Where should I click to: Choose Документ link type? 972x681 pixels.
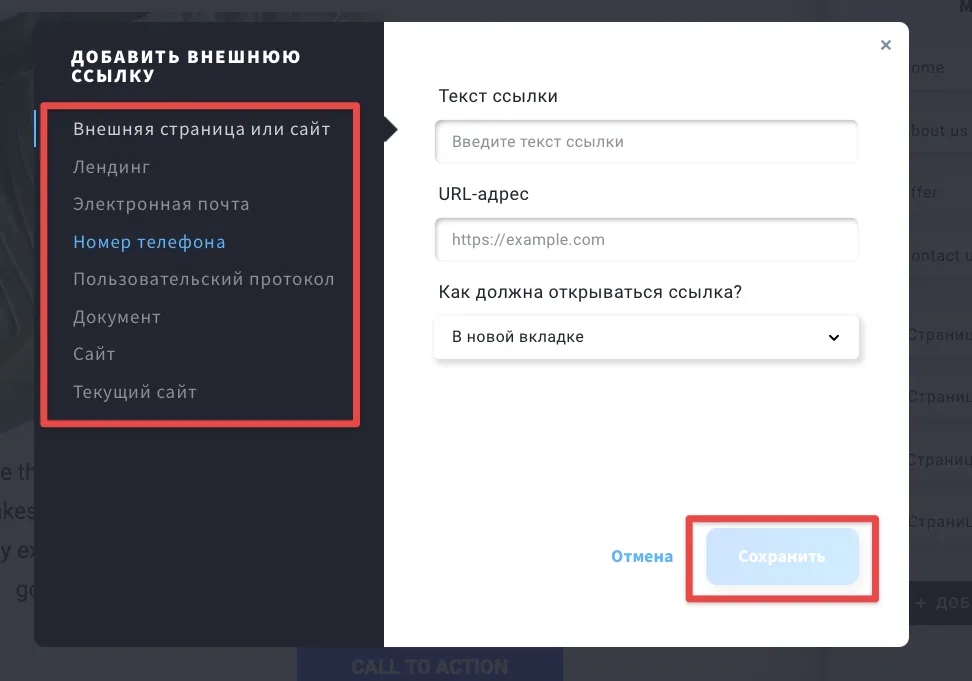point(117,317)
